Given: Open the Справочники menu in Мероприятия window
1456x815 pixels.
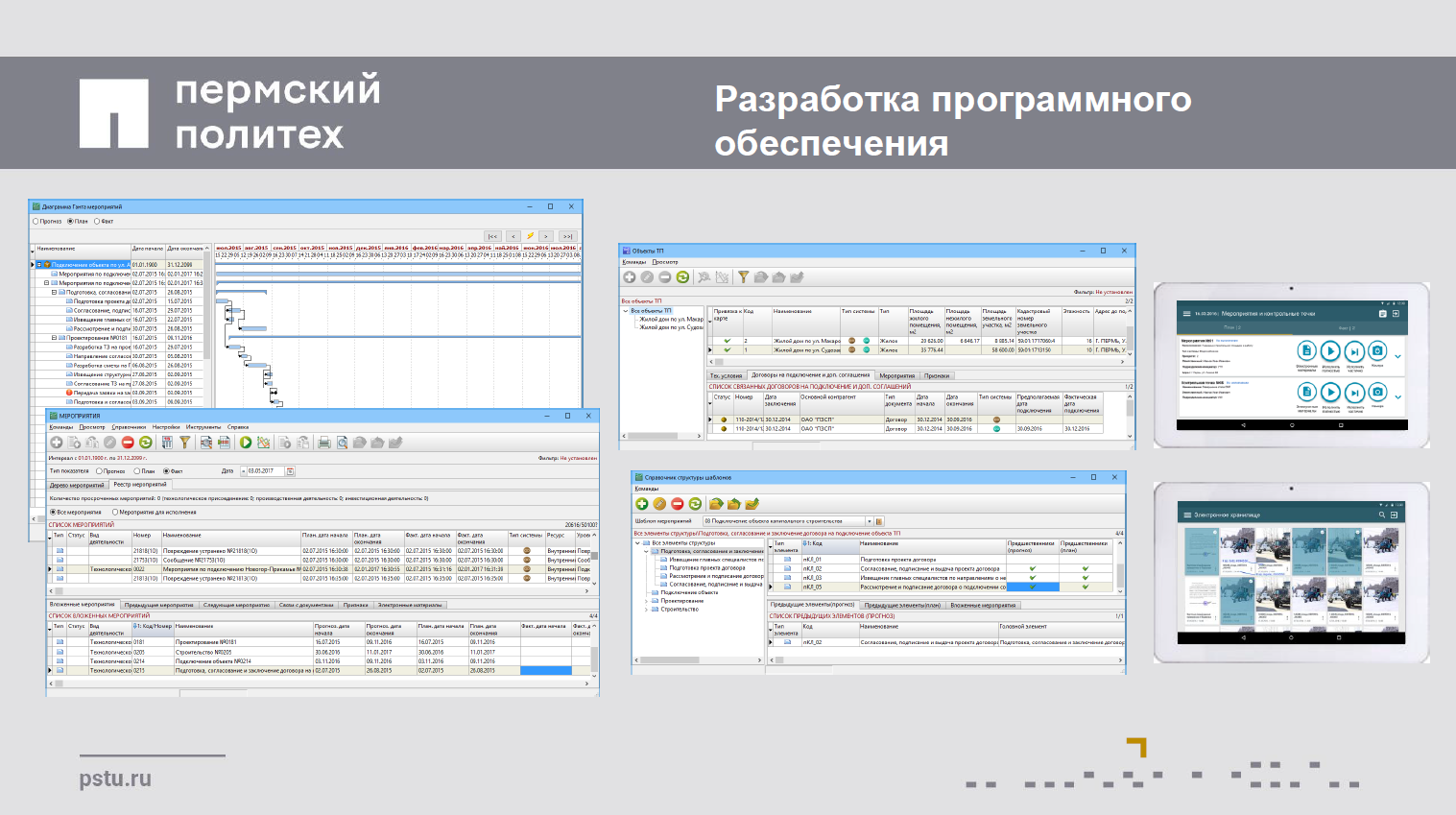Looking at the screenshot, I should [129, 427].
